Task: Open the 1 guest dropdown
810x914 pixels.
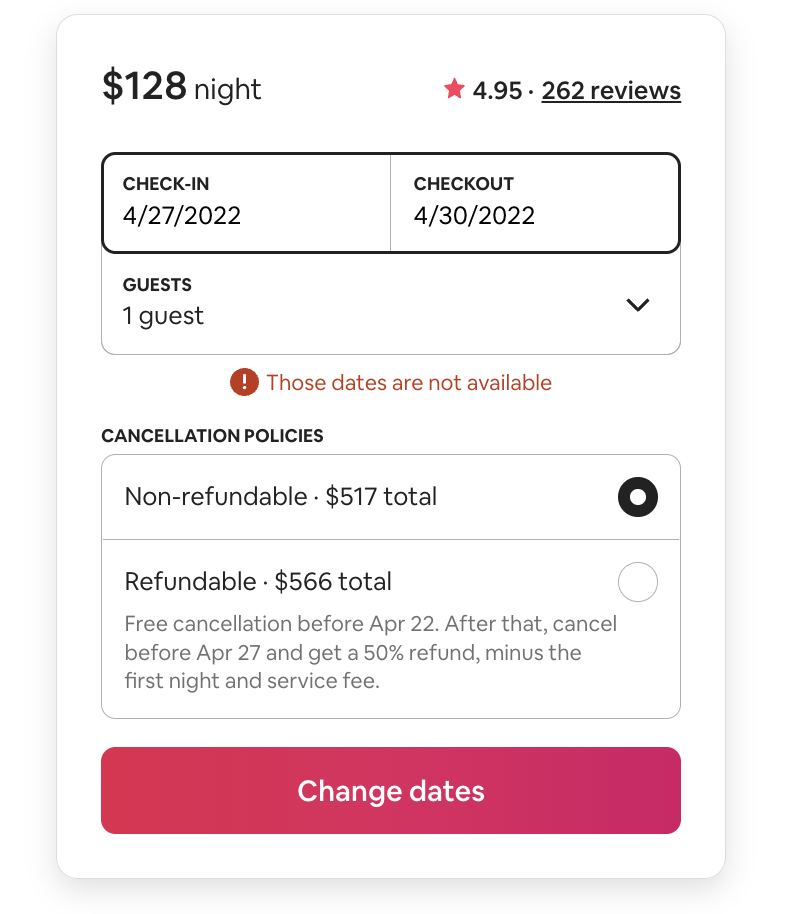Action: point(163,316)
